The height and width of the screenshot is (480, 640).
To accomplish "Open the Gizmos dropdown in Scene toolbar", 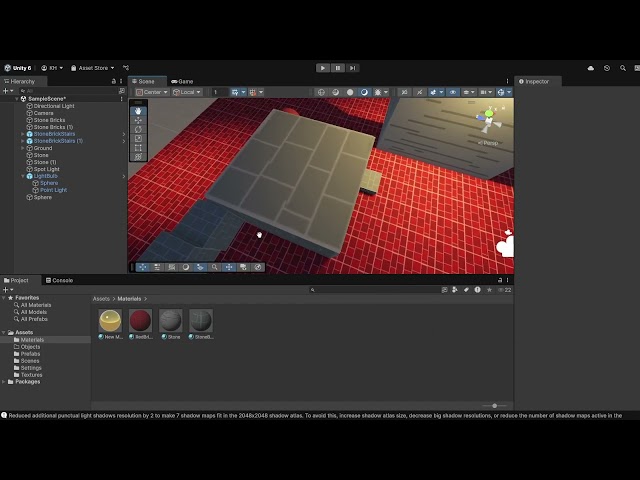I will tap(509, 92).
